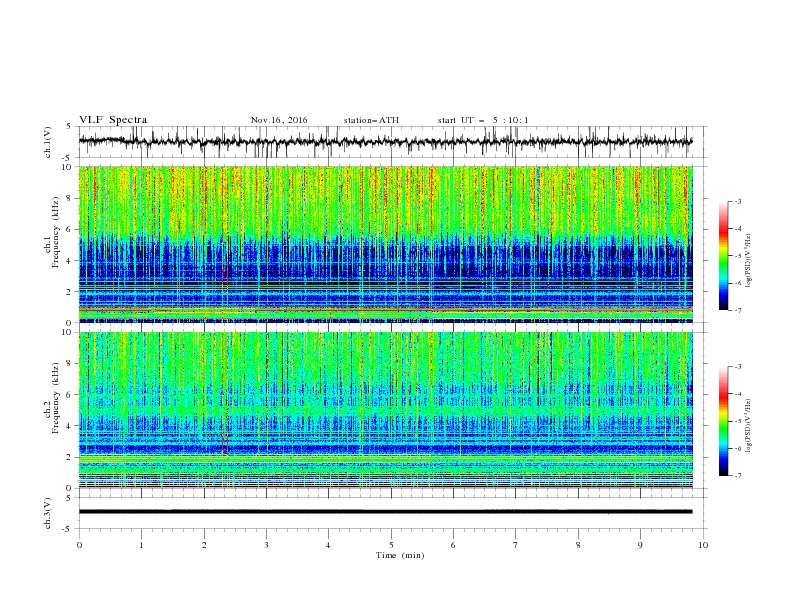792x612 pixels.
Task: Click time axis tick label '9'
Action: tap(640, 545)
